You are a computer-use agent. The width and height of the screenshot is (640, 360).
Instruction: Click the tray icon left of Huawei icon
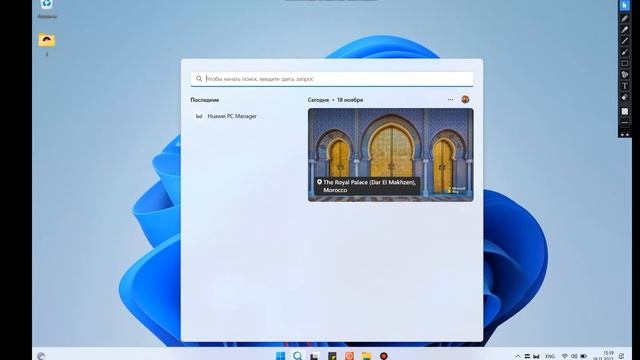527,356
